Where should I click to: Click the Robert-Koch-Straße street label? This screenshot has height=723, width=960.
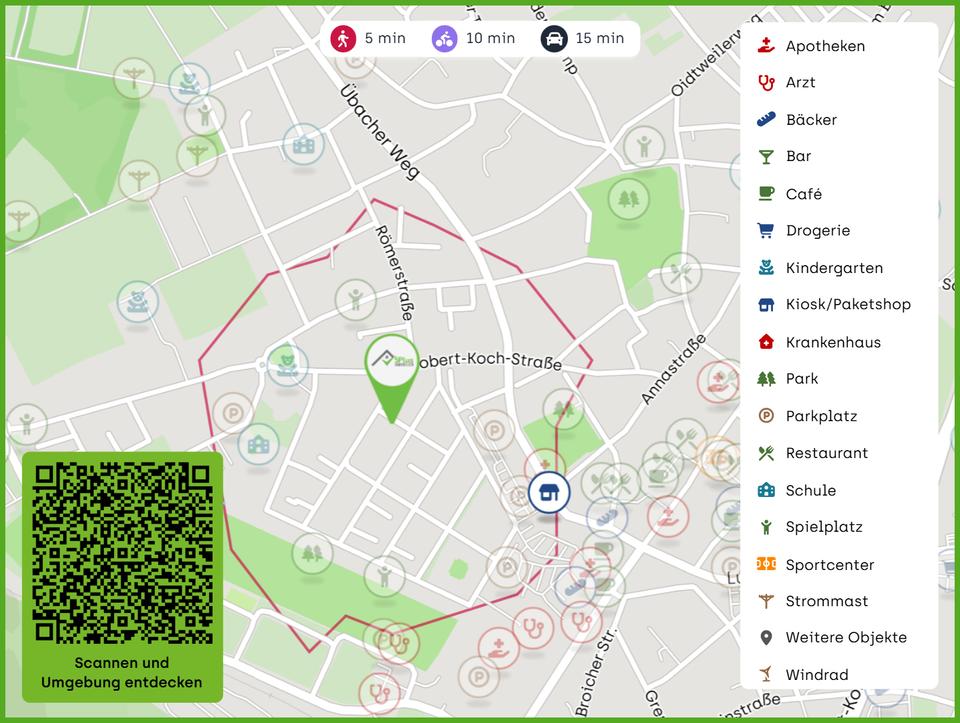[494, 361]
